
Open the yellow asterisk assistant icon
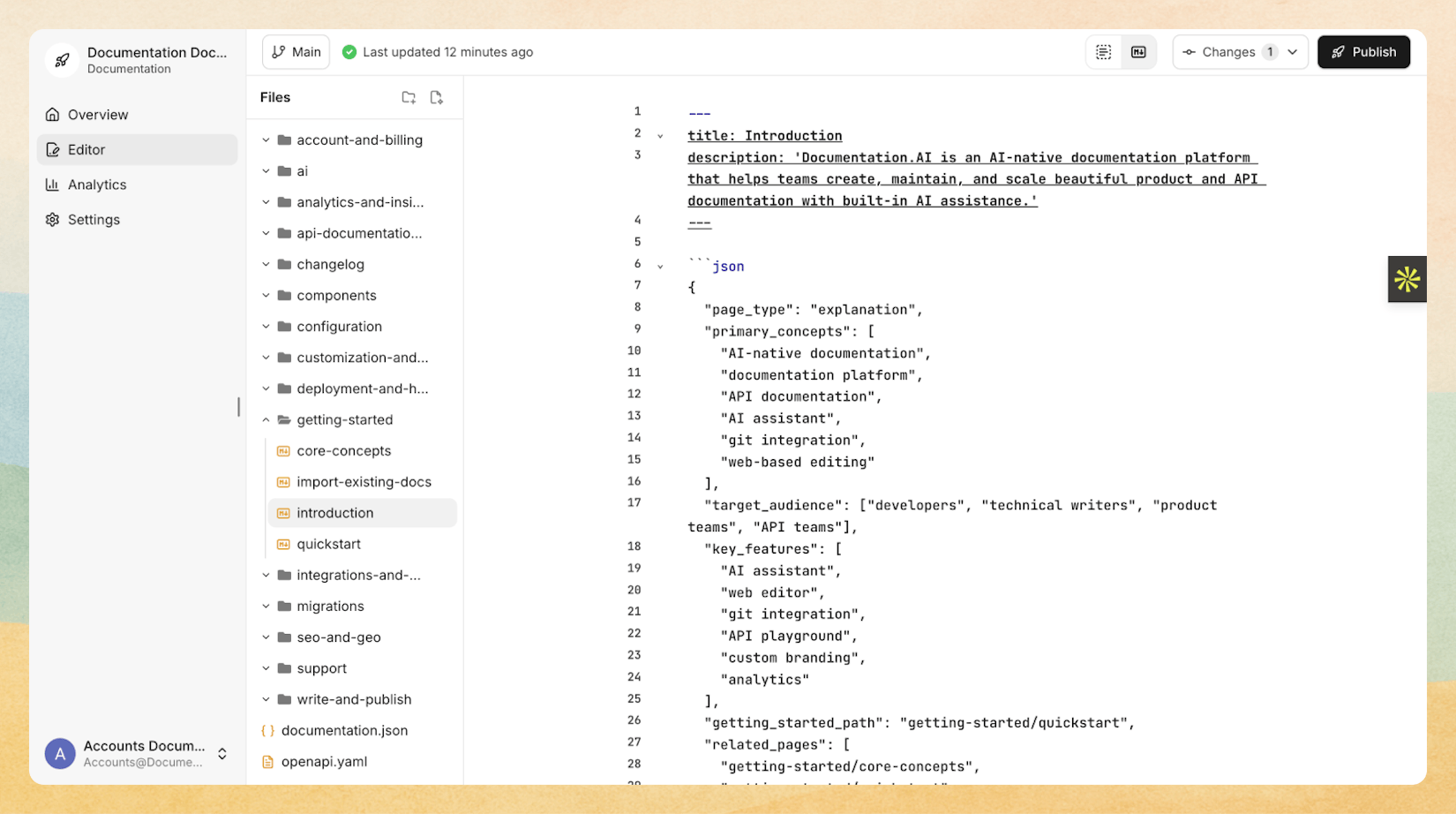click(x=1407, y=279)
